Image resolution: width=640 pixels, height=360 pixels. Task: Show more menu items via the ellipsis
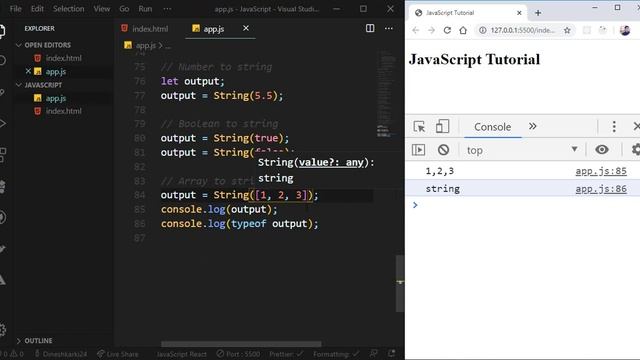point(167,9)
